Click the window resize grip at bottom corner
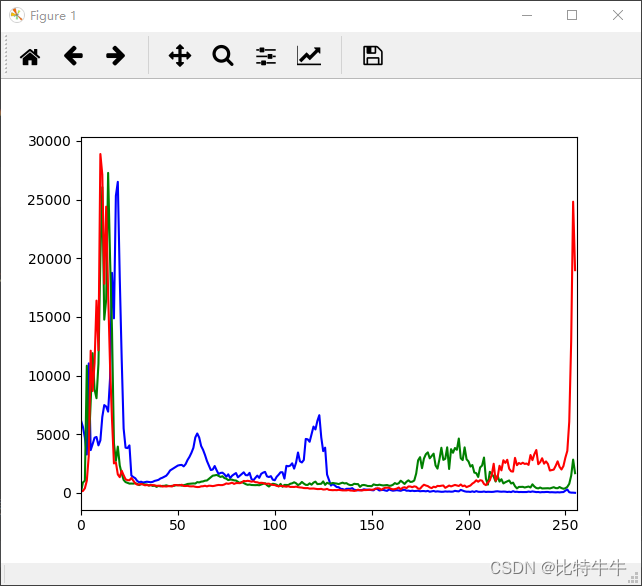This screenshot has width=642, height=586. point(633,577)
